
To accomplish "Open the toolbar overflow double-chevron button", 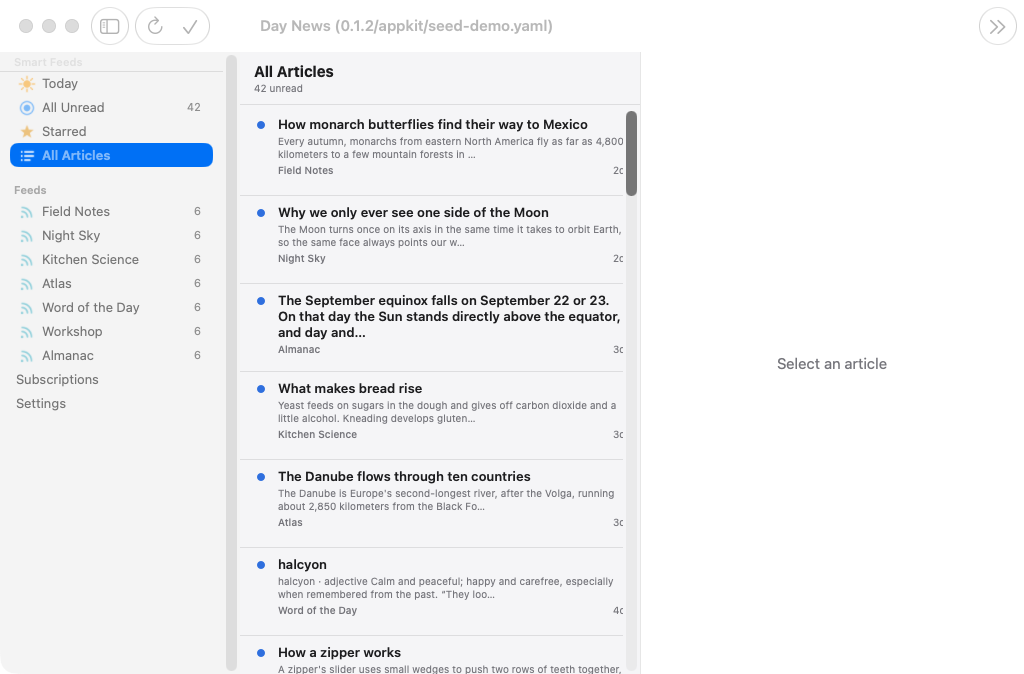I will pyautogui.click(x=997, y=26).
